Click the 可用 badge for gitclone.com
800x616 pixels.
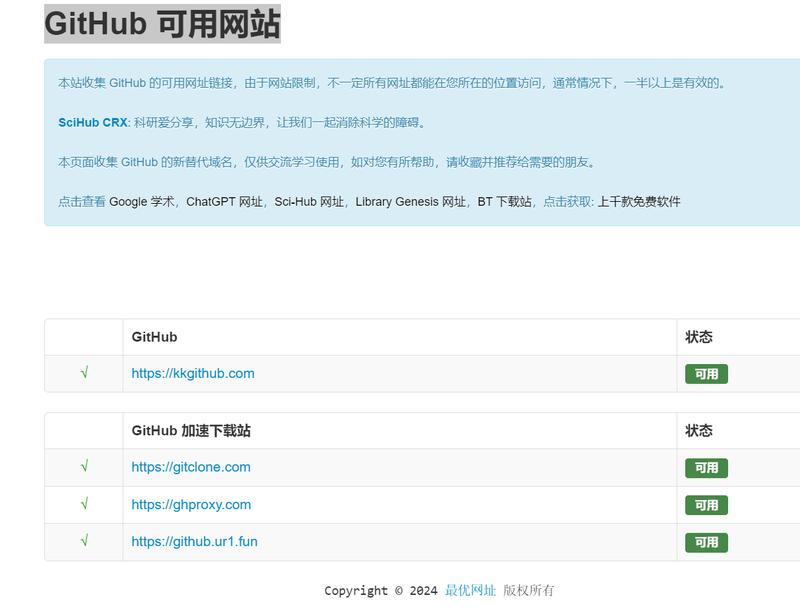pyautogui.click(x=706, y=468)
